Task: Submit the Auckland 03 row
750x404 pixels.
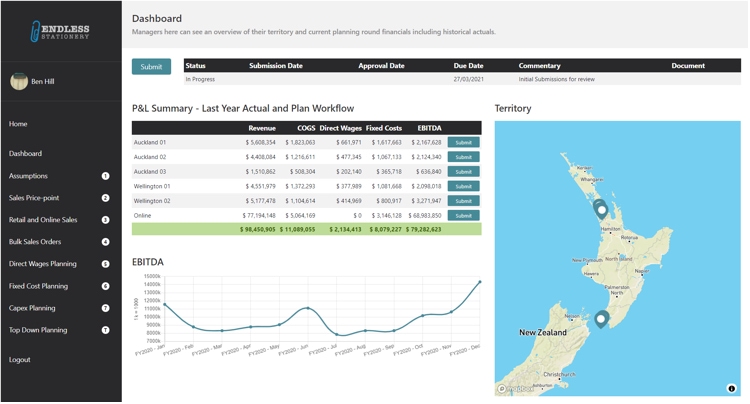Action: pos(463,172)
